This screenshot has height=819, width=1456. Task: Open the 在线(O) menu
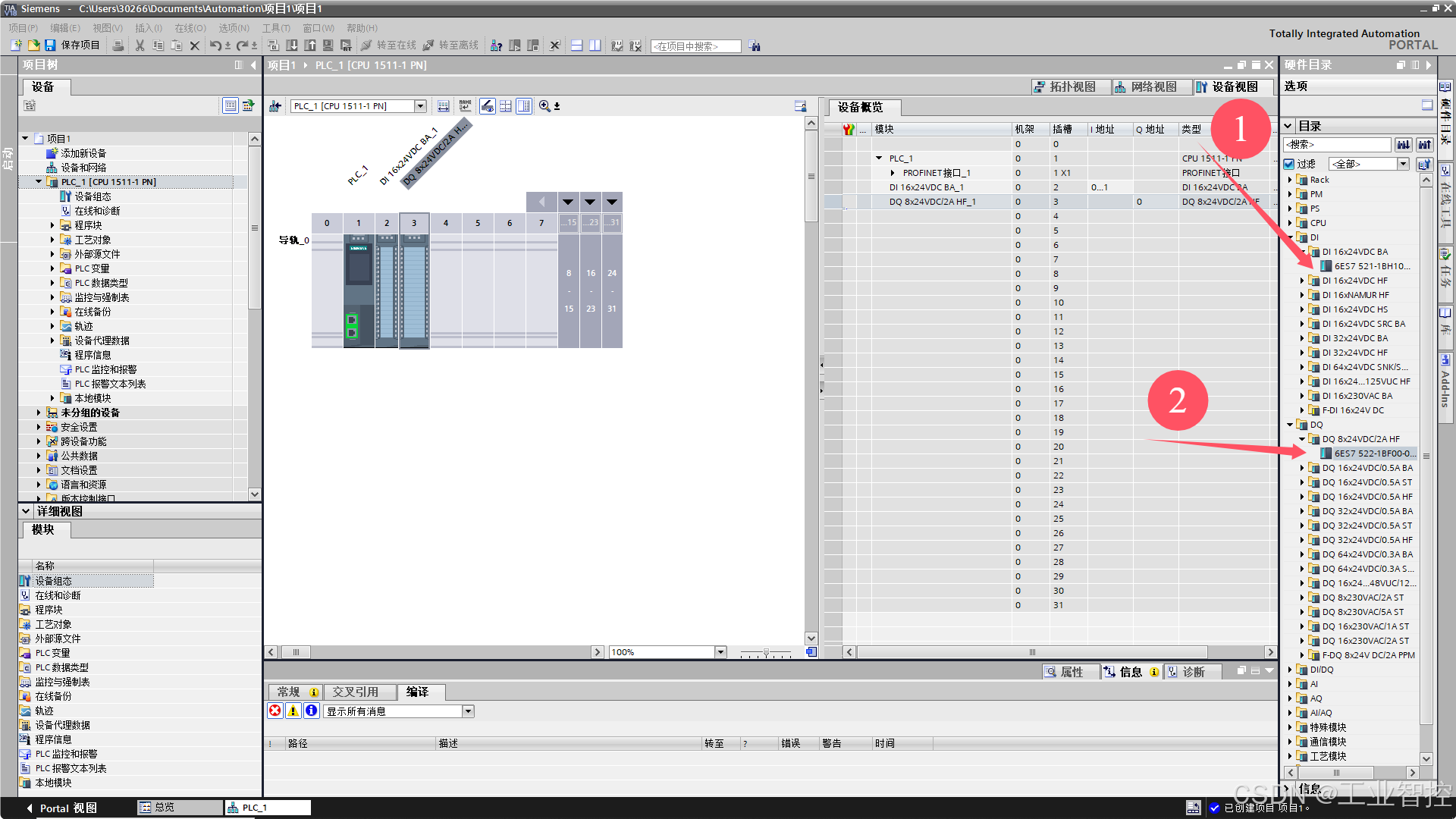coord(190,28)
